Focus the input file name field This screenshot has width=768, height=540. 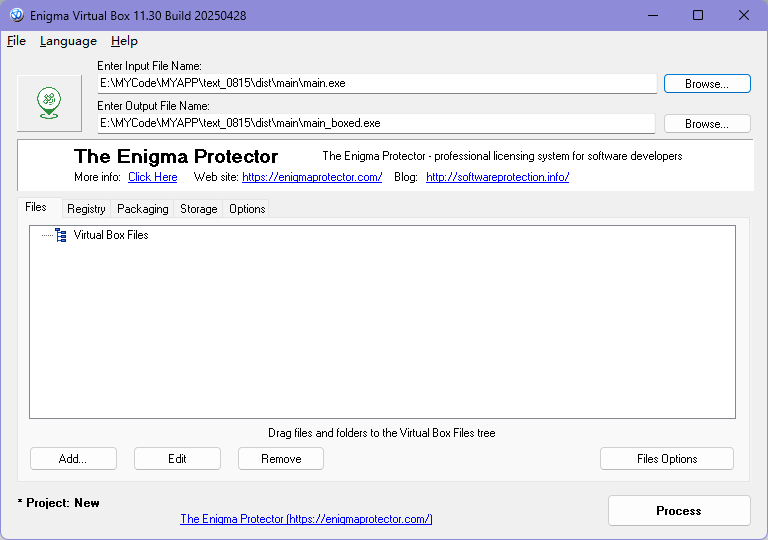[x=377, y=83]
